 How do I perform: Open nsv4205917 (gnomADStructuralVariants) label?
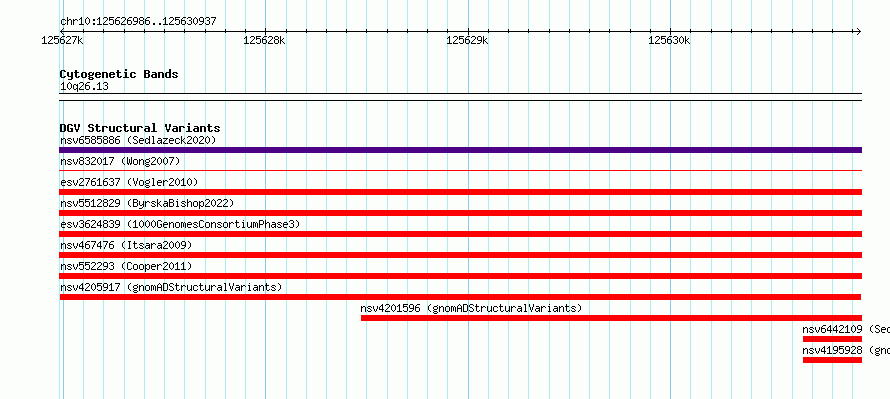tap(171, 287)
